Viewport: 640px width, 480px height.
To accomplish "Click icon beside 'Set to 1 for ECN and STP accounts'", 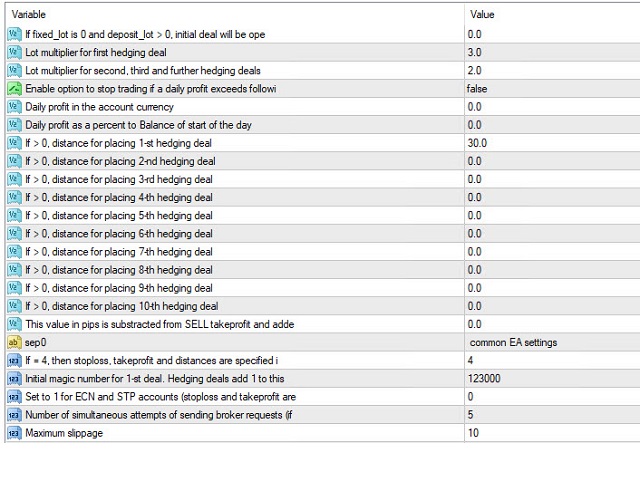I will (14, 397).
